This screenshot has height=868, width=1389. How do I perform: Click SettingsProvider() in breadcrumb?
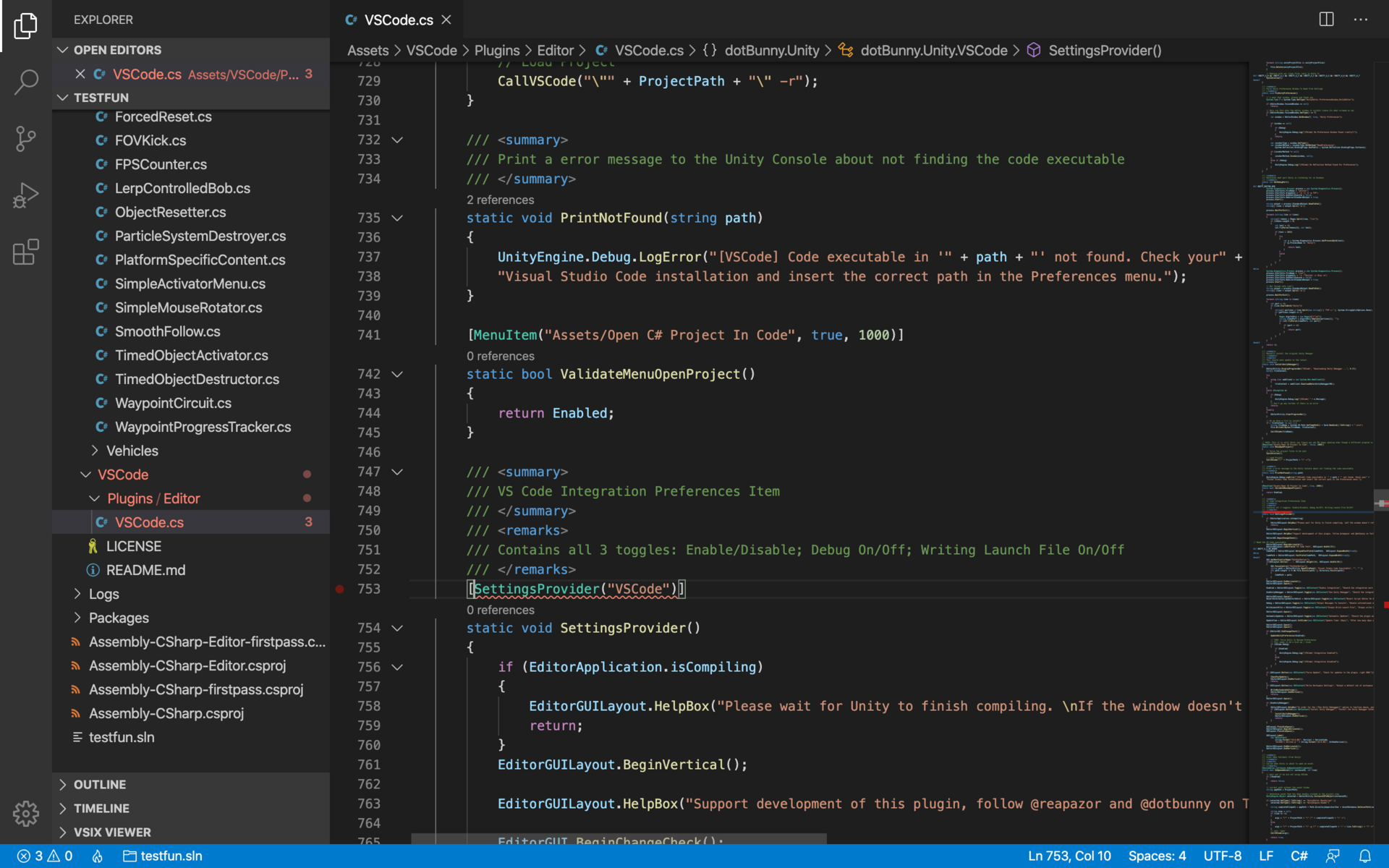[x=1105, y=50]
